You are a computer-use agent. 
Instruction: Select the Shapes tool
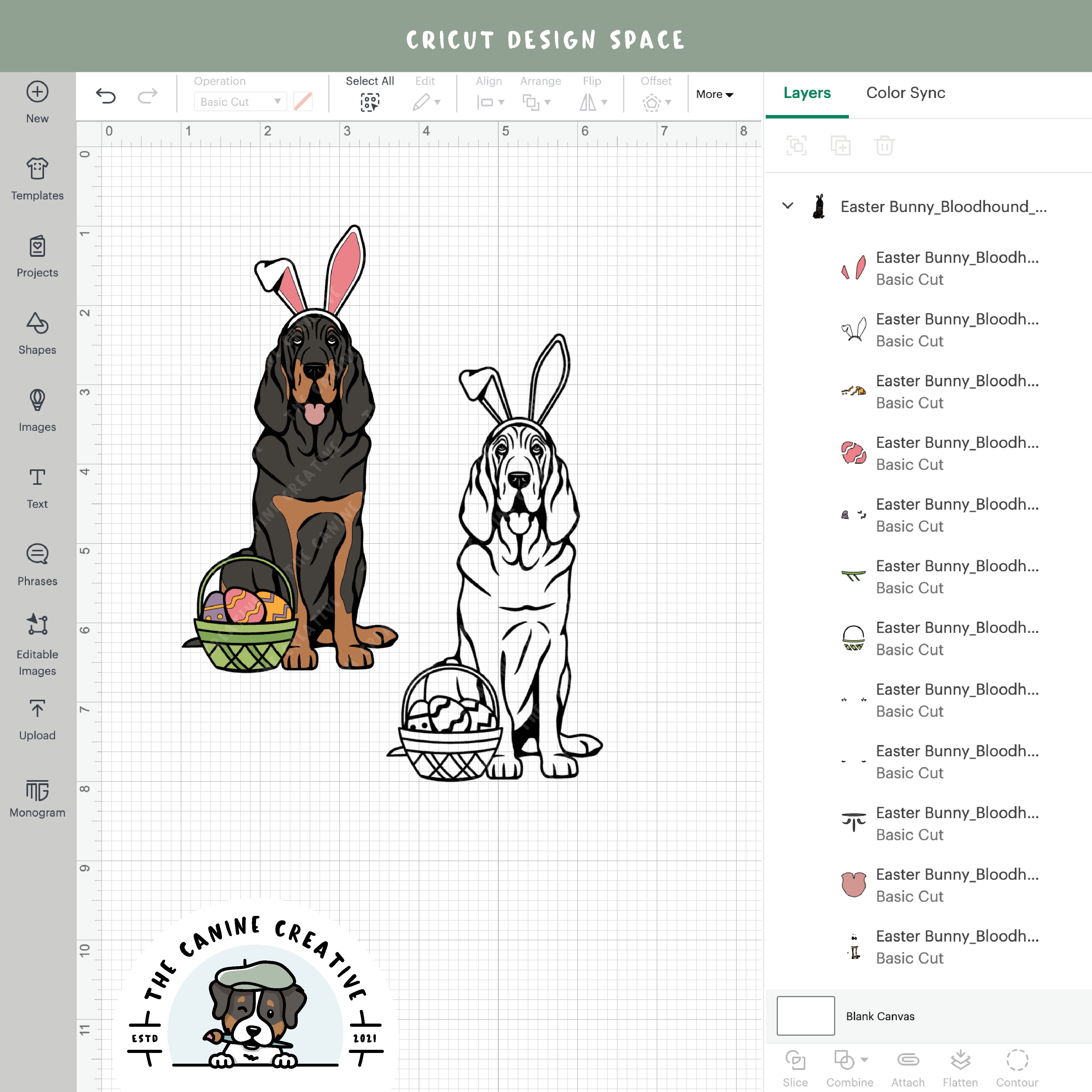37,334
